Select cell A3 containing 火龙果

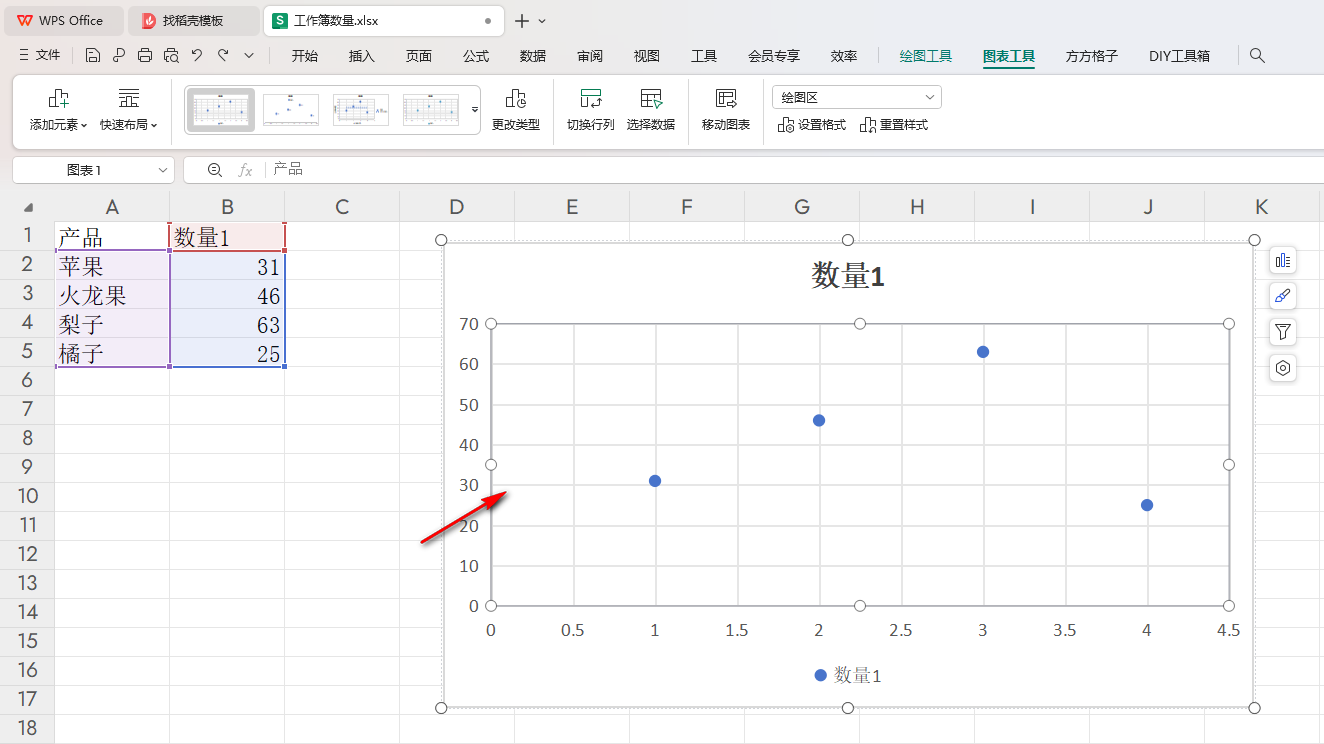(112, 295)
